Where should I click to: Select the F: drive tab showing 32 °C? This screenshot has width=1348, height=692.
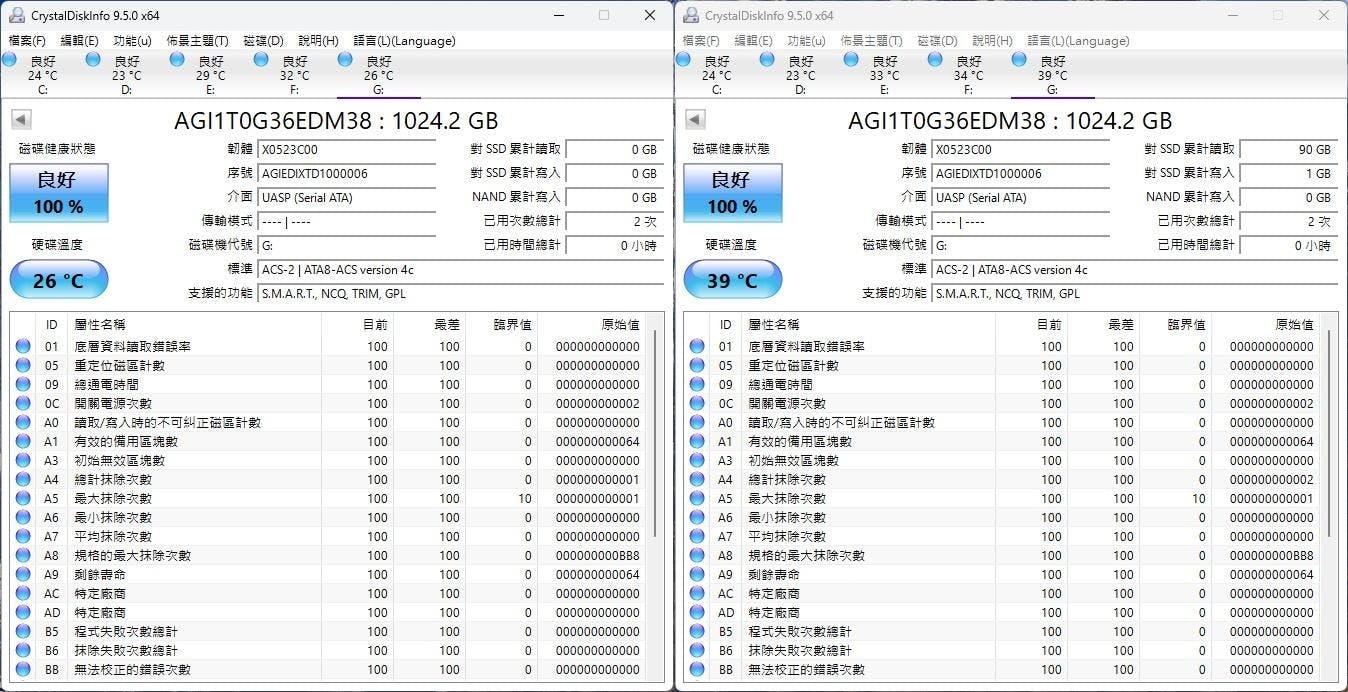coord(294,75)
